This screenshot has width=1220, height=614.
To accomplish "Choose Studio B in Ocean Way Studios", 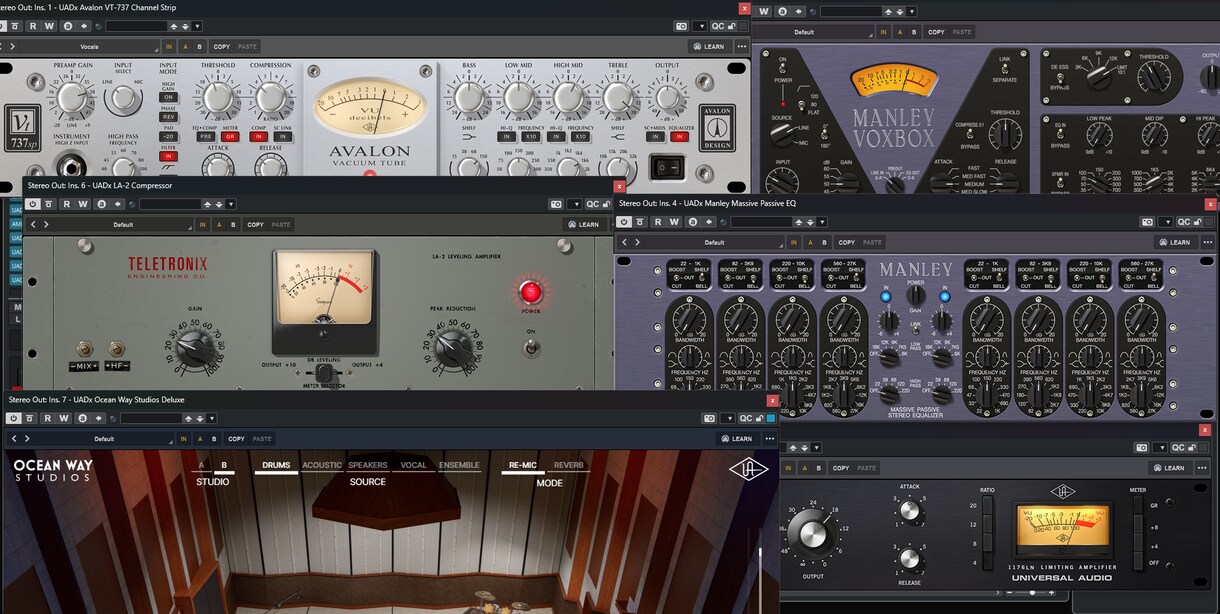I will [x=224, y=465].
